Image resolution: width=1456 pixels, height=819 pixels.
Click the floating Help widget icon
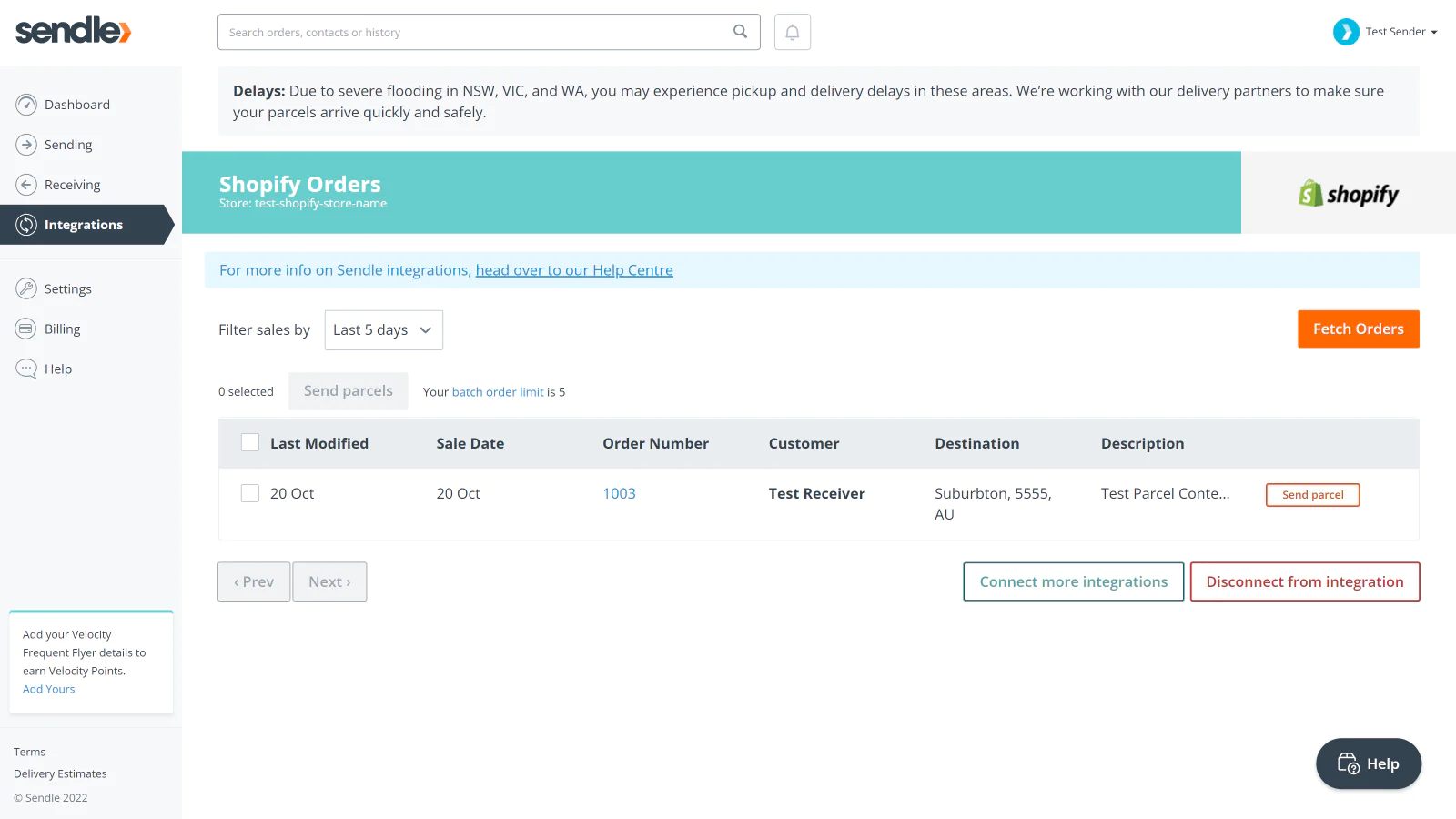[x=1348, y=763]
